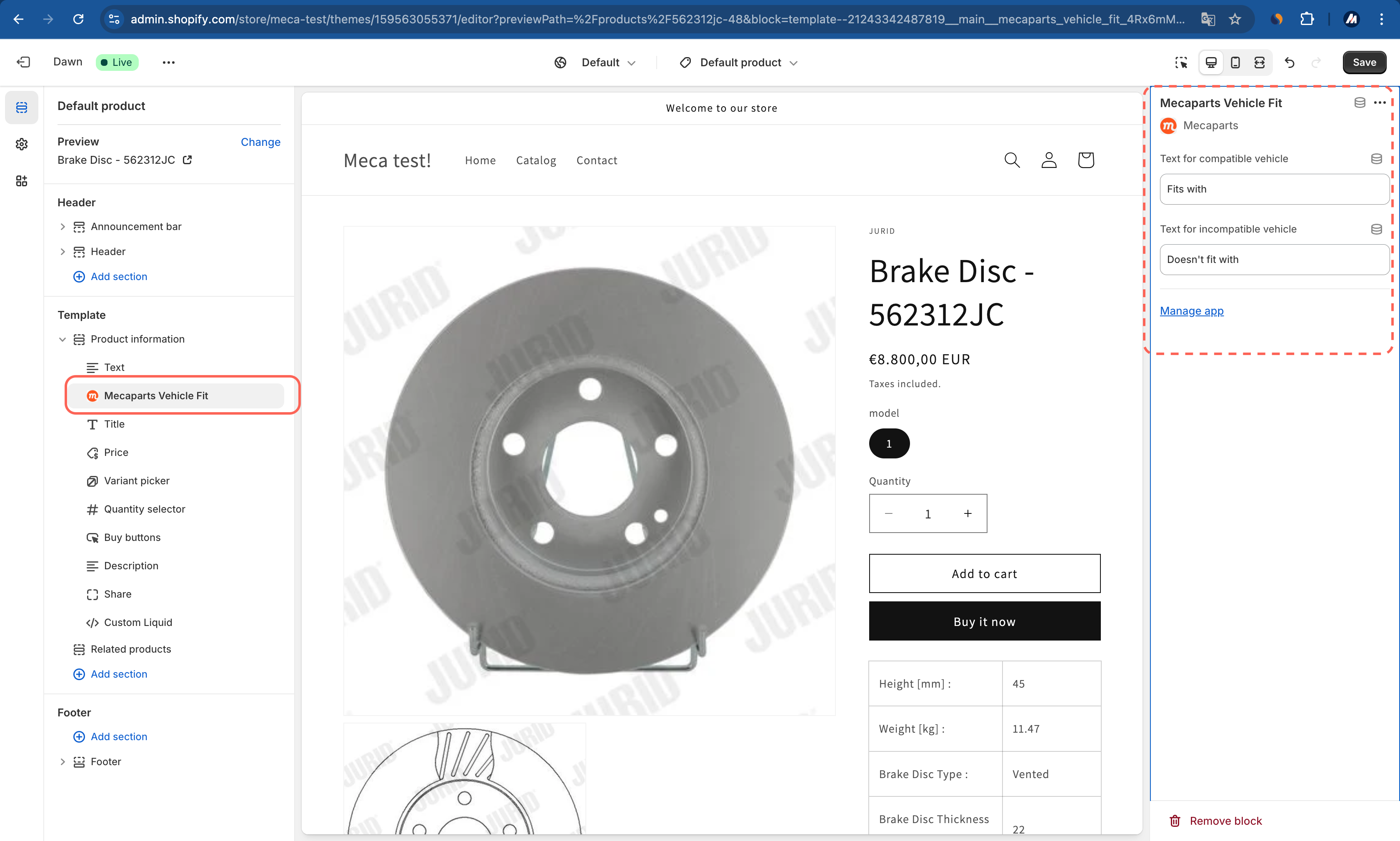The height and width of the screenshot is (841, 1400).
Task: Decrease the product quantity
Action: pos(888,513)
